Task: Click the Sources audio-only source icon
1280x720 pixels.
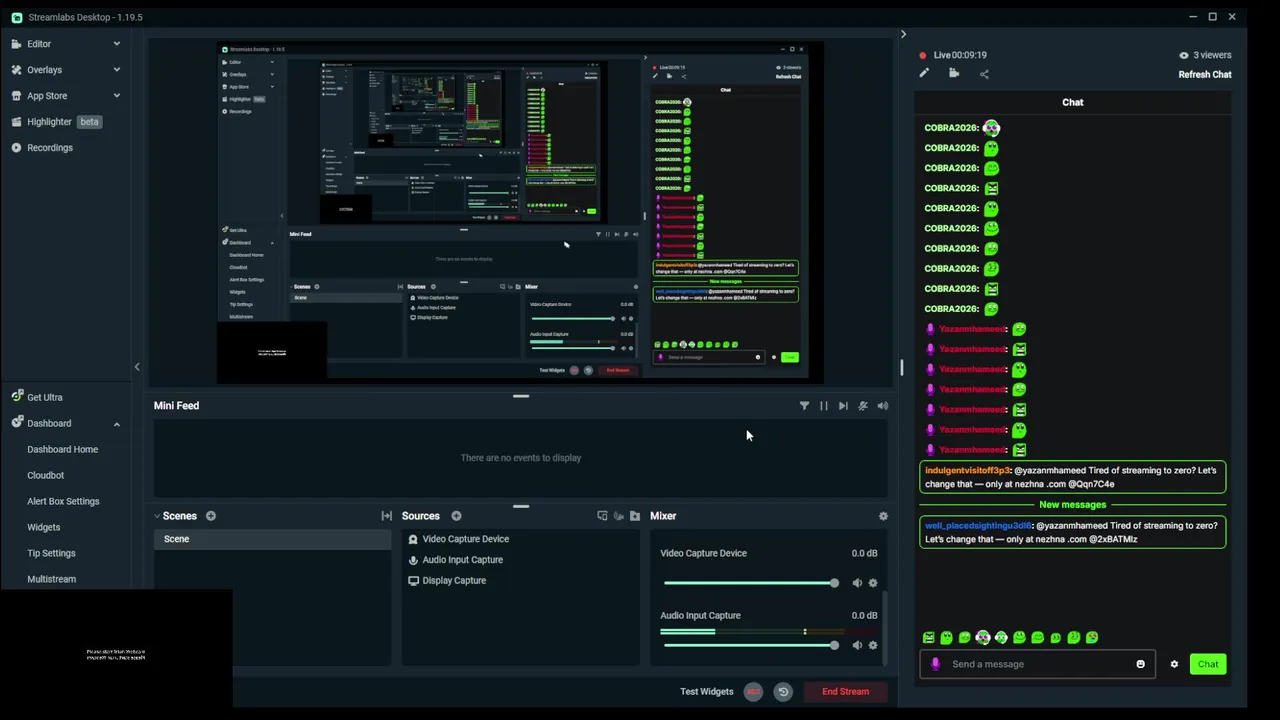Action: pyautogui.click(x=619, y=516)
